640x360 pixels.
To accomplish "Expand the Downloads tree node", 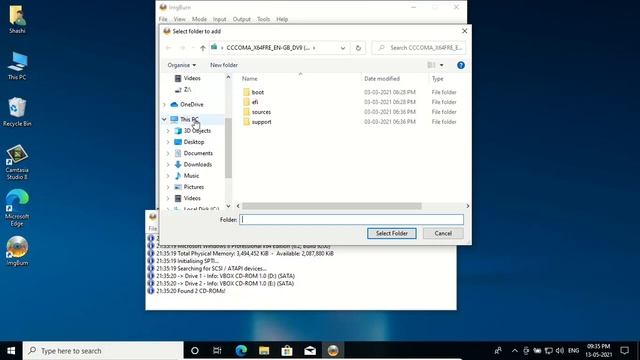I will pyautogui.click(x=168, y=164).
